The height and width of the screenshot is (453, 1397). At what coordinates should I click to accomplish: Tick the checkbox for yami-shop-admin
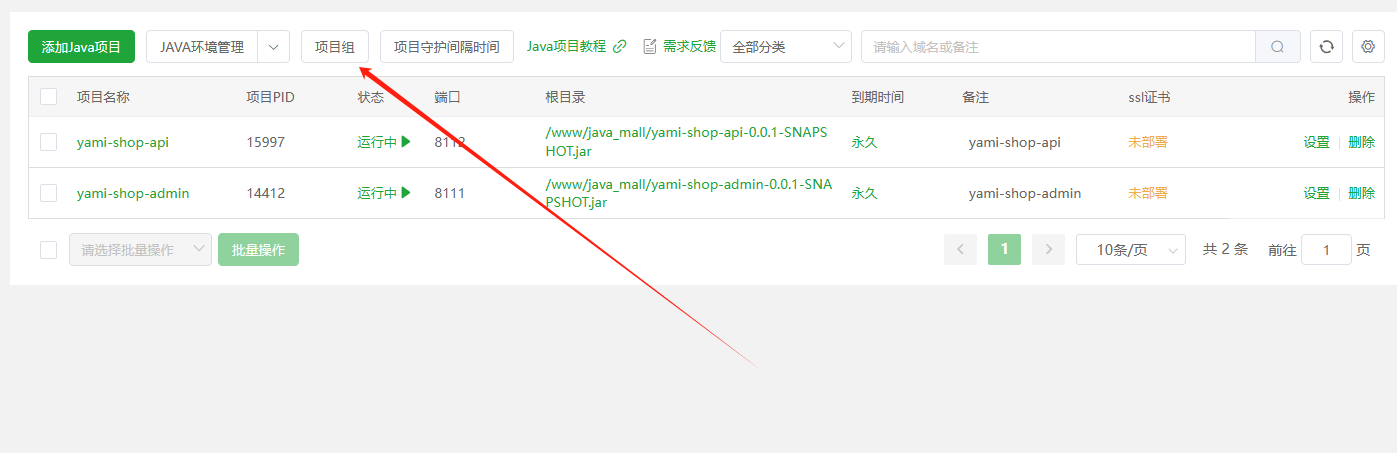click(x=48, y=193)
